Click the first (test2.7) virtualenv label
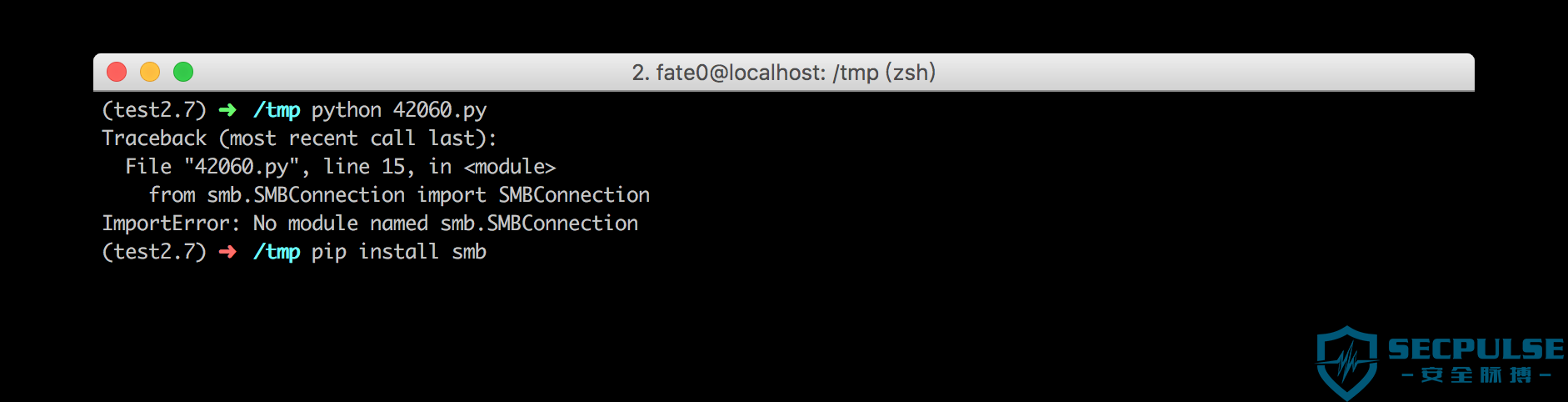The height and width of the screenshot is (402, 1568). (154, 110)
